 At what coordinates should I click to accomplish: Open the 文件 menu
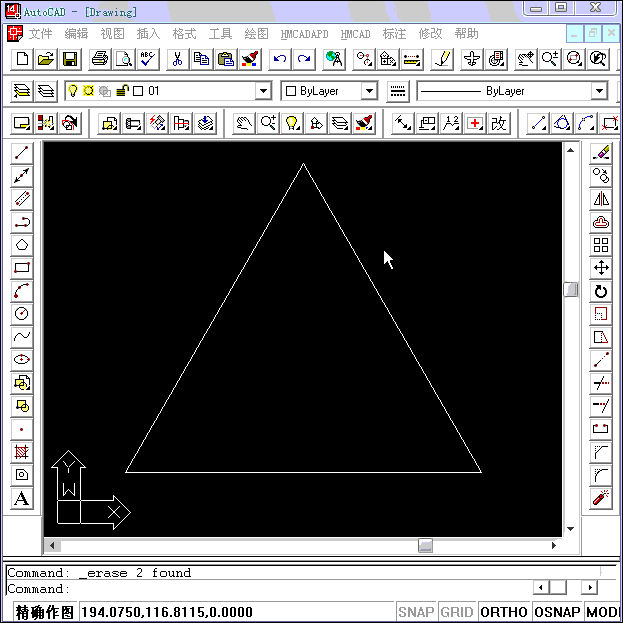tap(40, 34)
